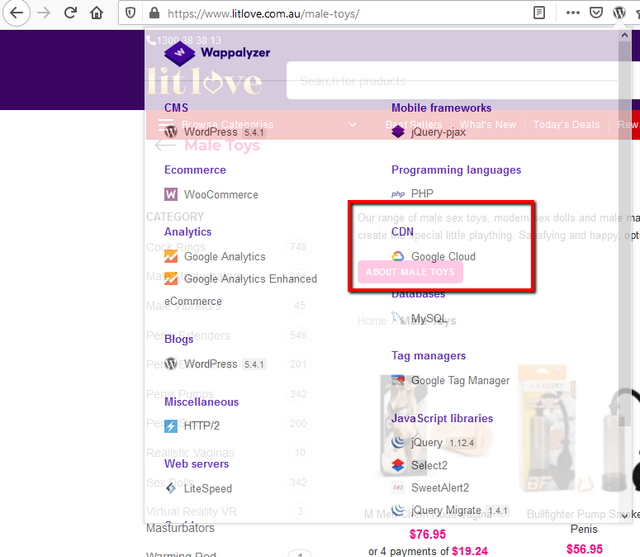The image size is (640, 557).
Task: Open the Tag managers category heading
Action: pyautogui.click(x=428, y=356)
